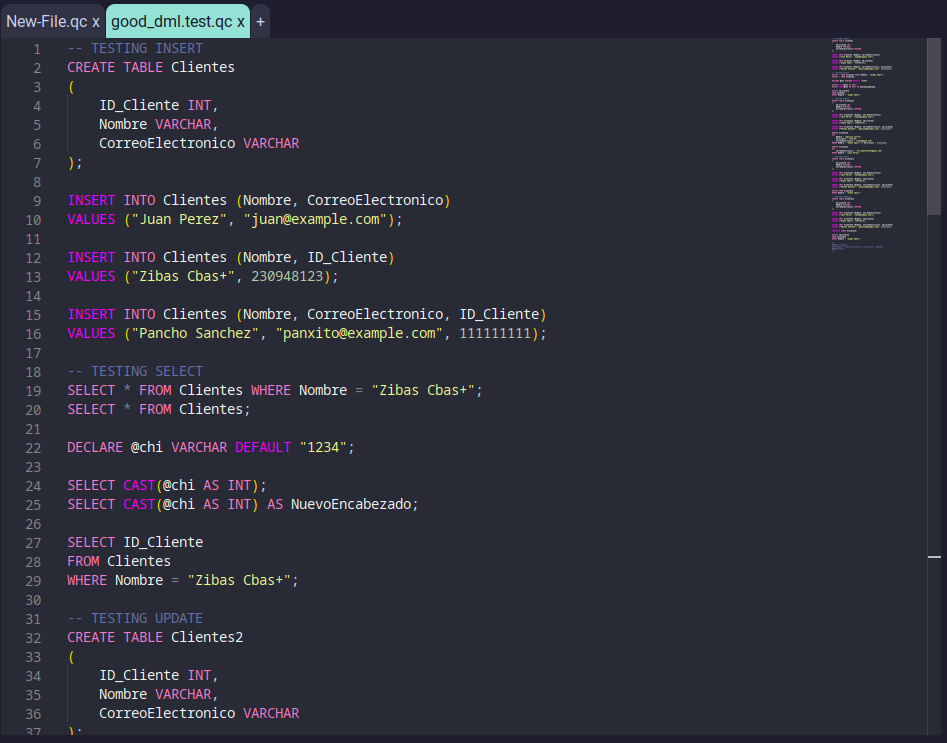This screenshot has height=743, width=947.
Task: Click the DEFAULT keyword on line 22
Action: click(x=263, y=447)
